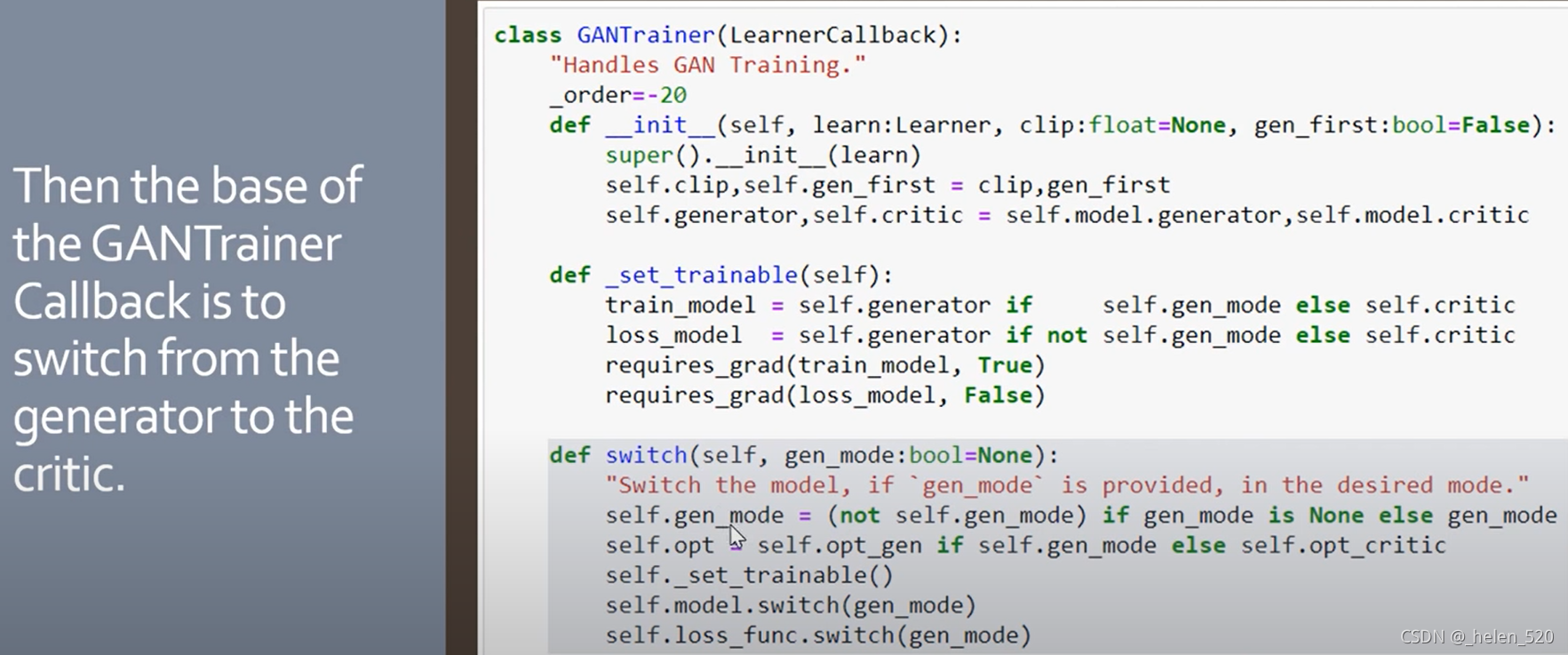The image size is (1568, 655).
Task: Click the "Handles GAN Training." docstring
Action: (707, 65)
